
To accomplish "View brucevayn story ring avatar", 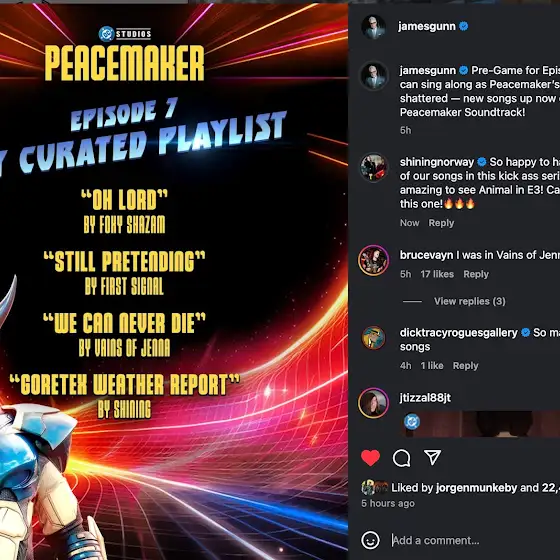I will pos(374,260).
